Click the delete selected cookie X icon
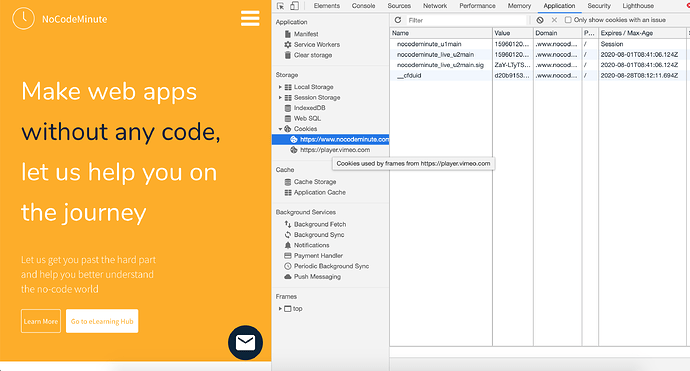This screenshot has width=690, height=371. [554, 20]
